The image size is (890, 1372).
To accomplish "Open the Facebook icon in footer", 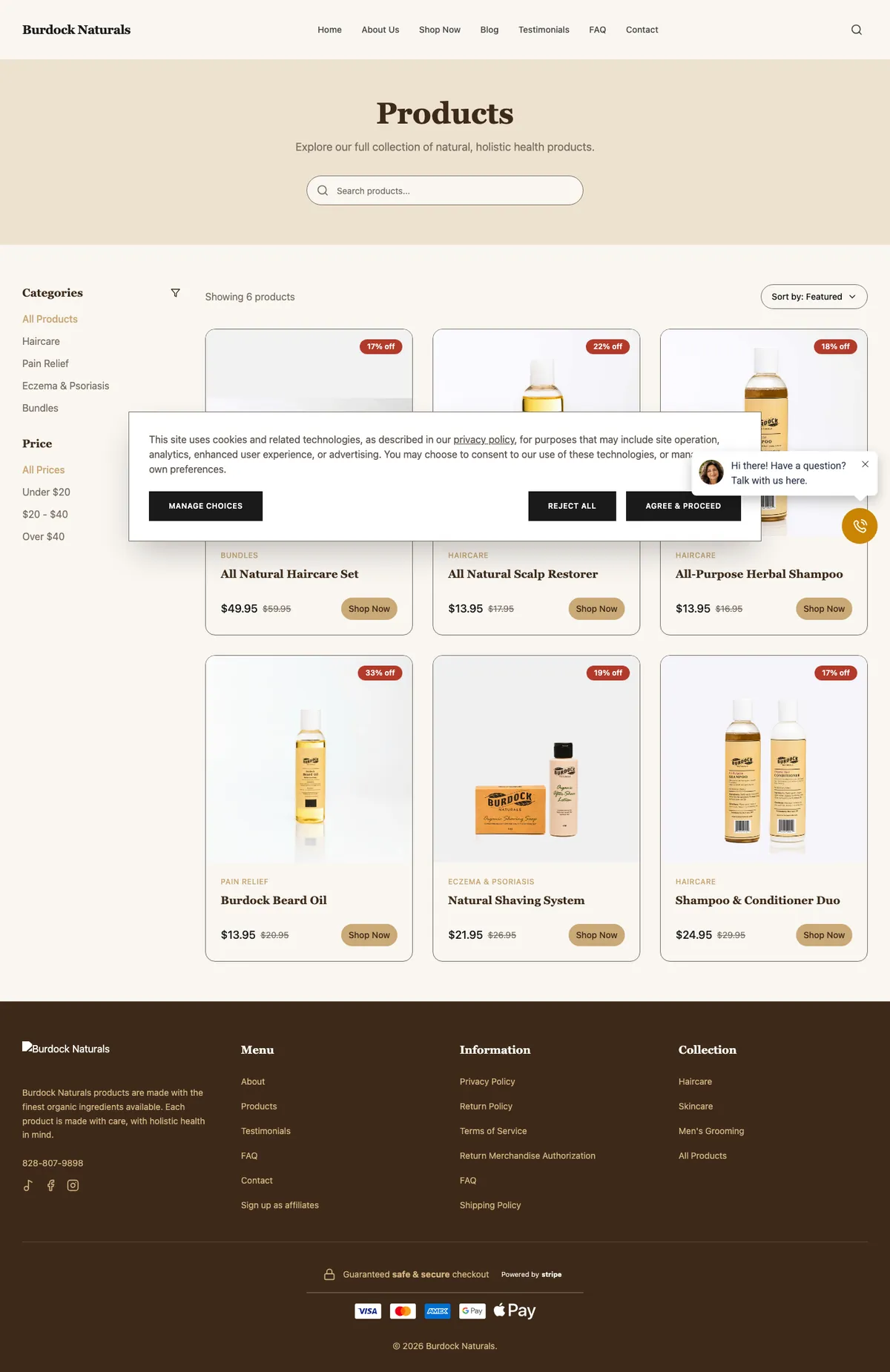I will (50, 1185).
